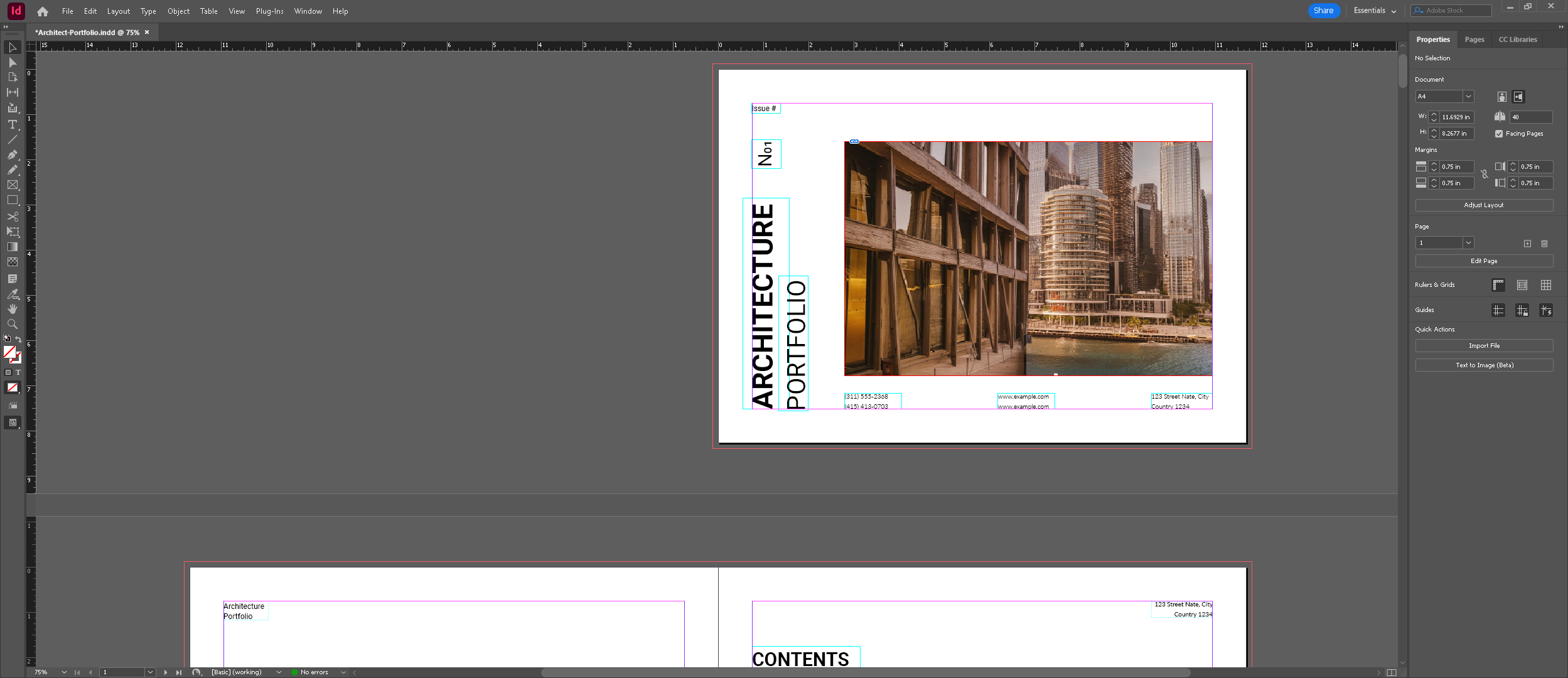Select the Type tool
Image resolution: width=1568 pixels, height=678 pixels.
point(13,124)
